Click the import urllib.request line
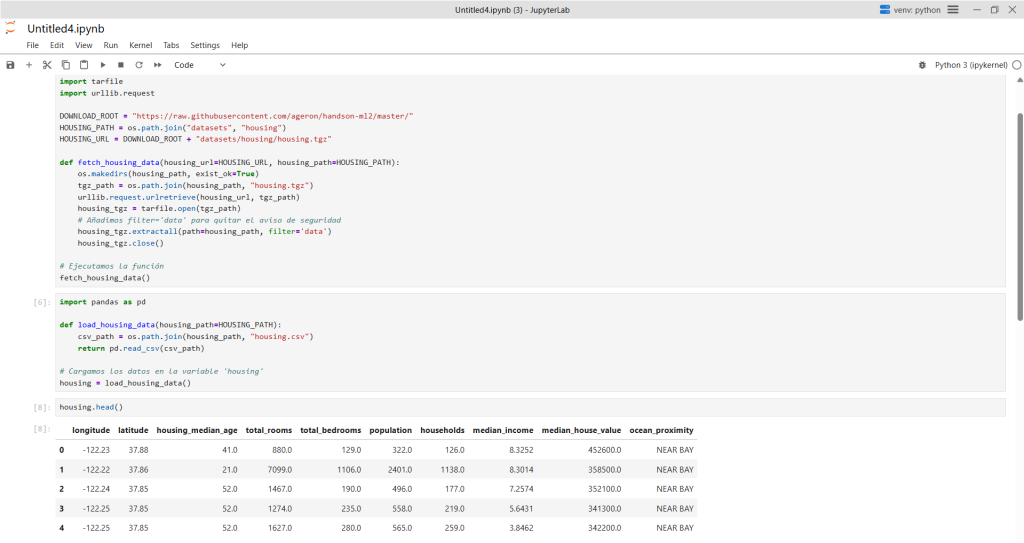 pyautogui.click(x=106, y=93)
